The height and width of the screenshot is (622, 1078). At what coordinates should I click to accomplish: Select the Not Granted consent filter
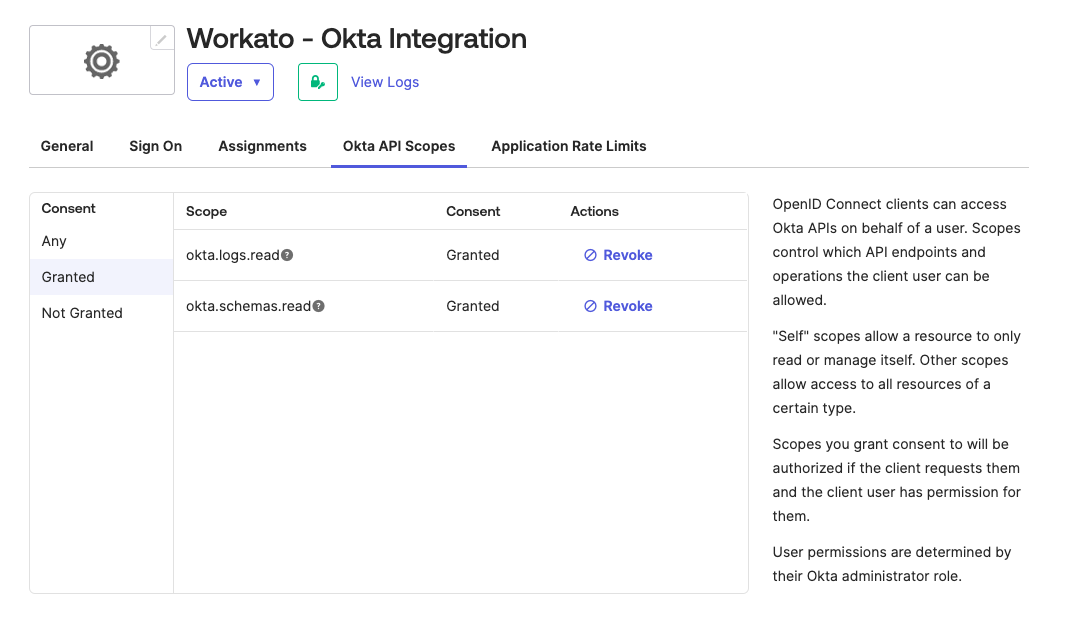pos(82,313)
